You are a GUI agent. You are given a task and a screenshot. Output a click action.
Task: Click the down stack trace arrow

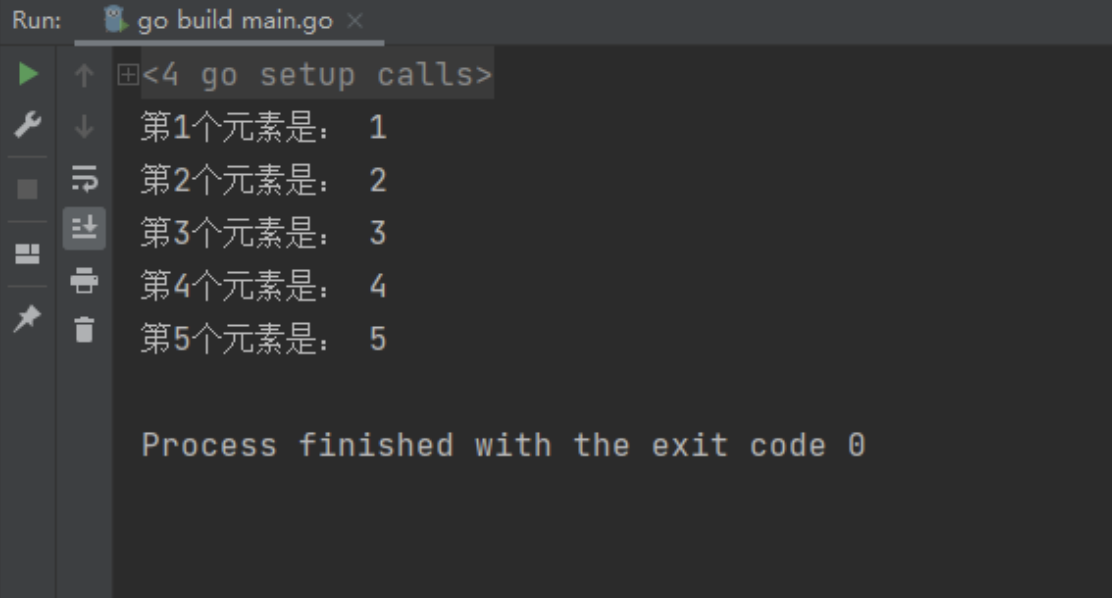tap(84, 127)
